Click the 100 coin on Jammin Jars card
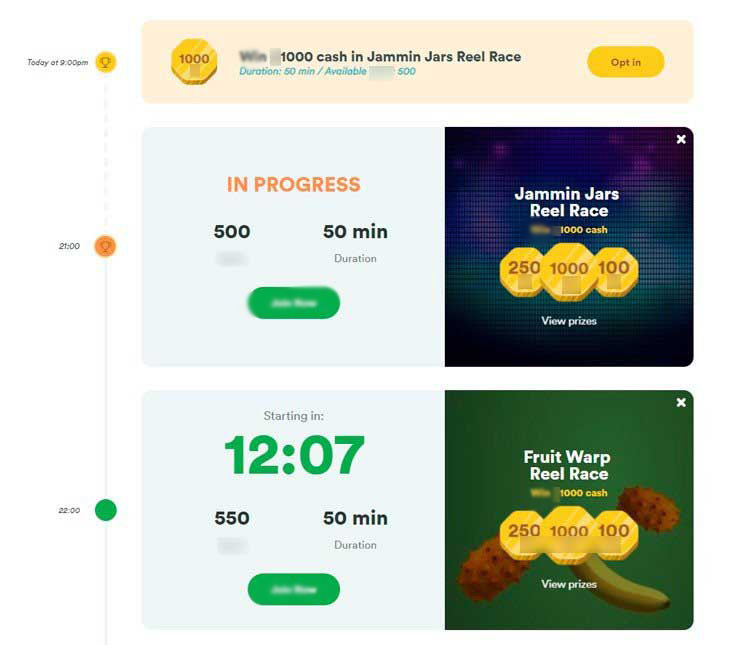 [613, 268]
